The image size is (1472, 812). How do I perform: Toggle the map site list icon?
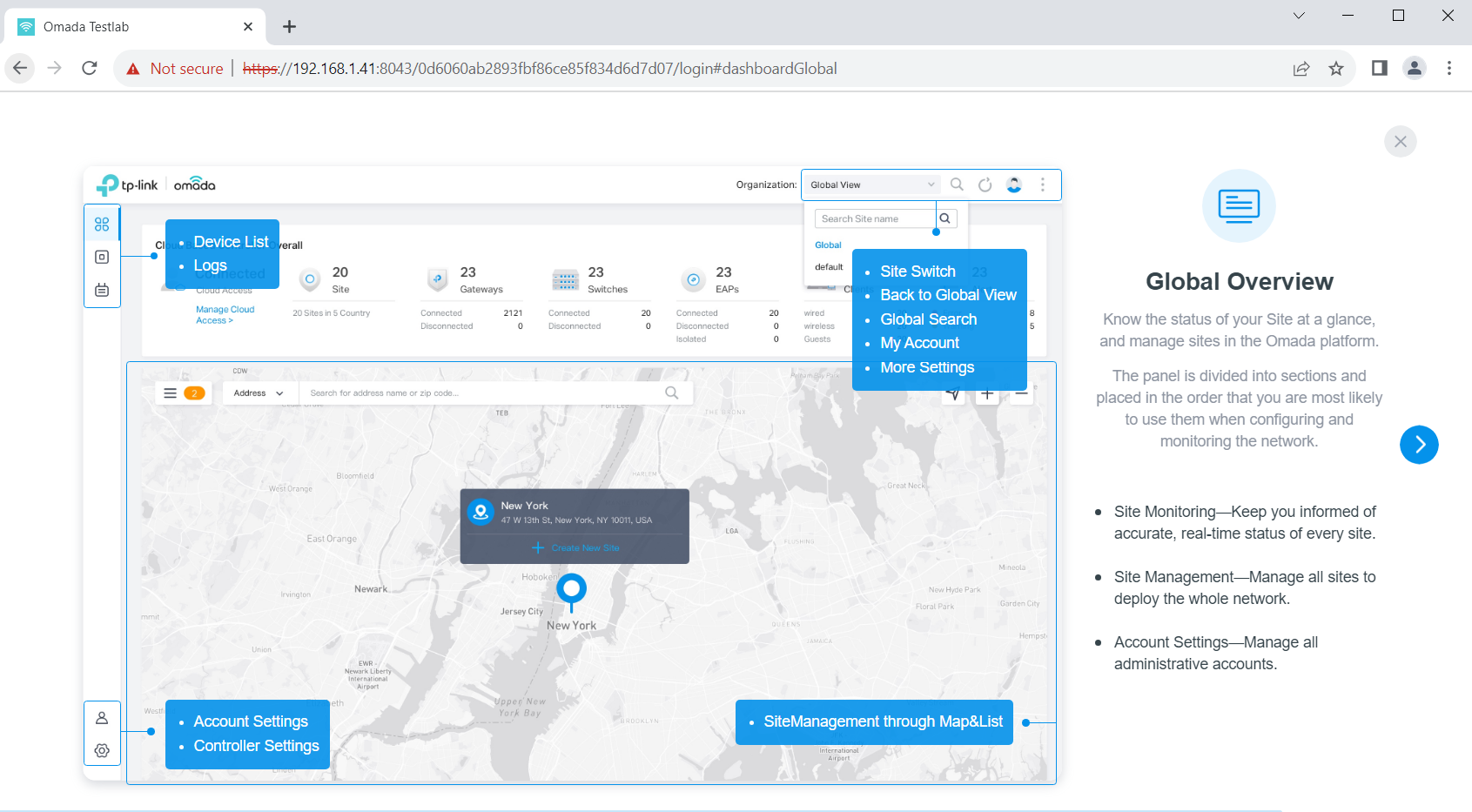click(171, 393)
